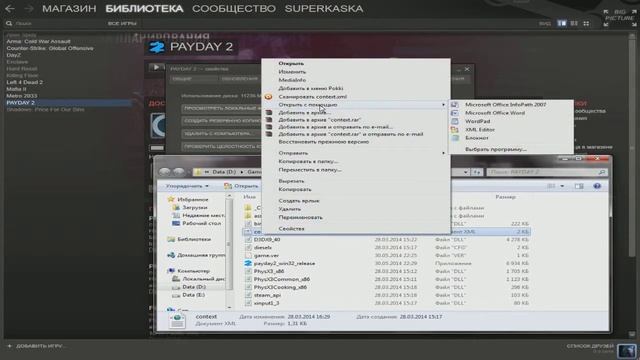Click the Explorer search magnifier icon
Viewport: 640px width, 360px height.
click(x=602, y=172)
